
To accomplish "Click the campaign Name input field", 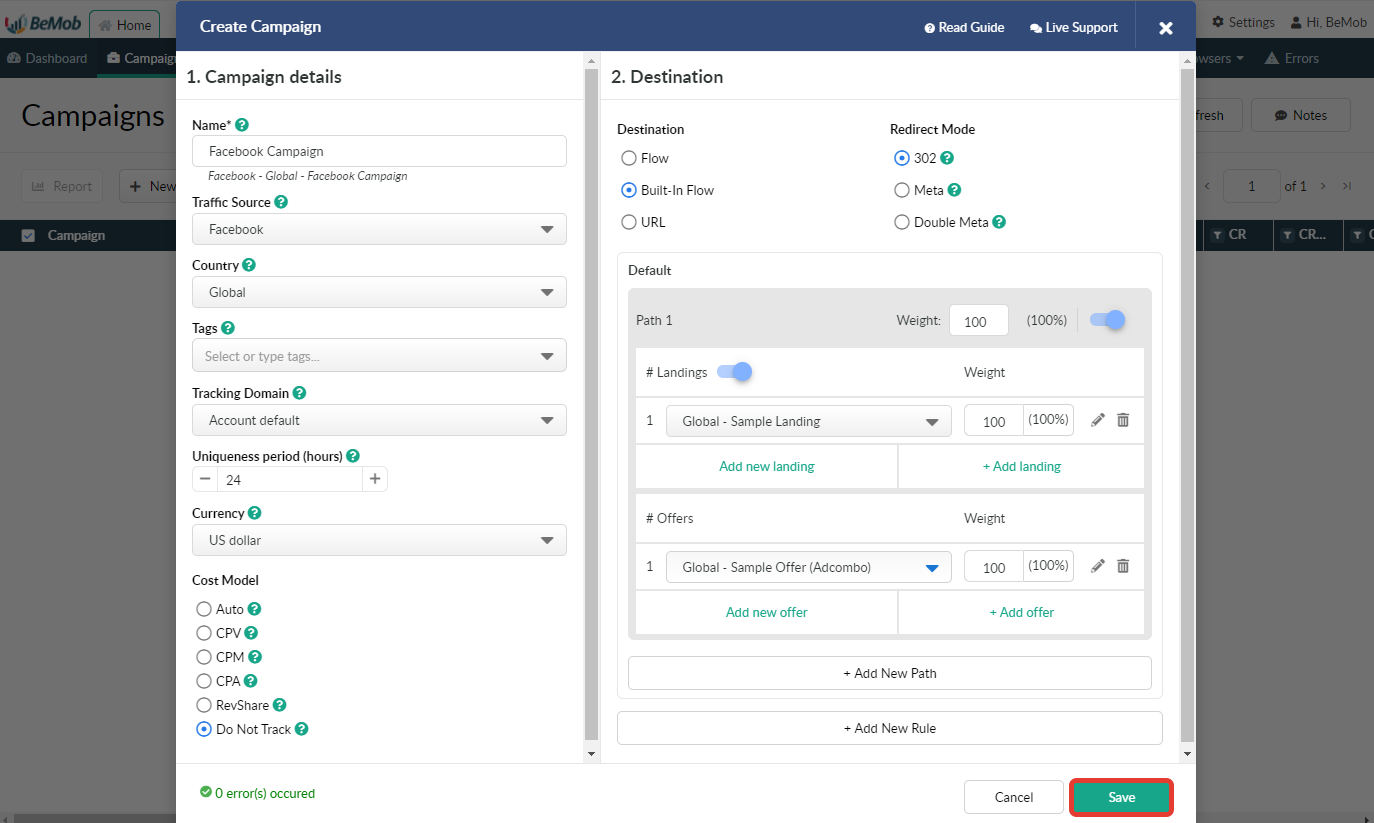I will click(379, 151).
